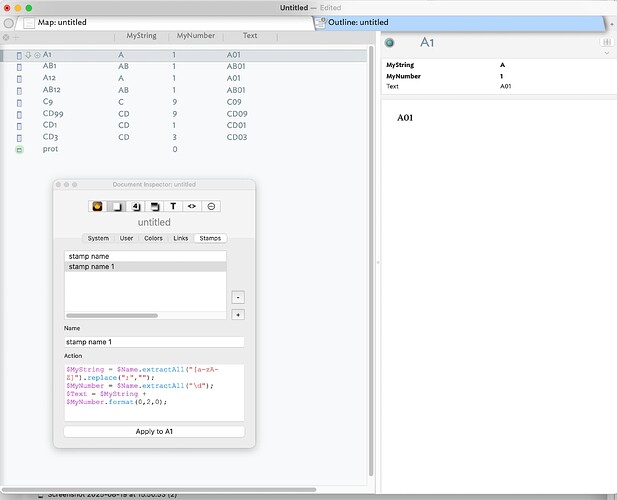This screenshot has width=617, height=500.
Task: Click the green prototype icon beside prot
Action: 19,149
